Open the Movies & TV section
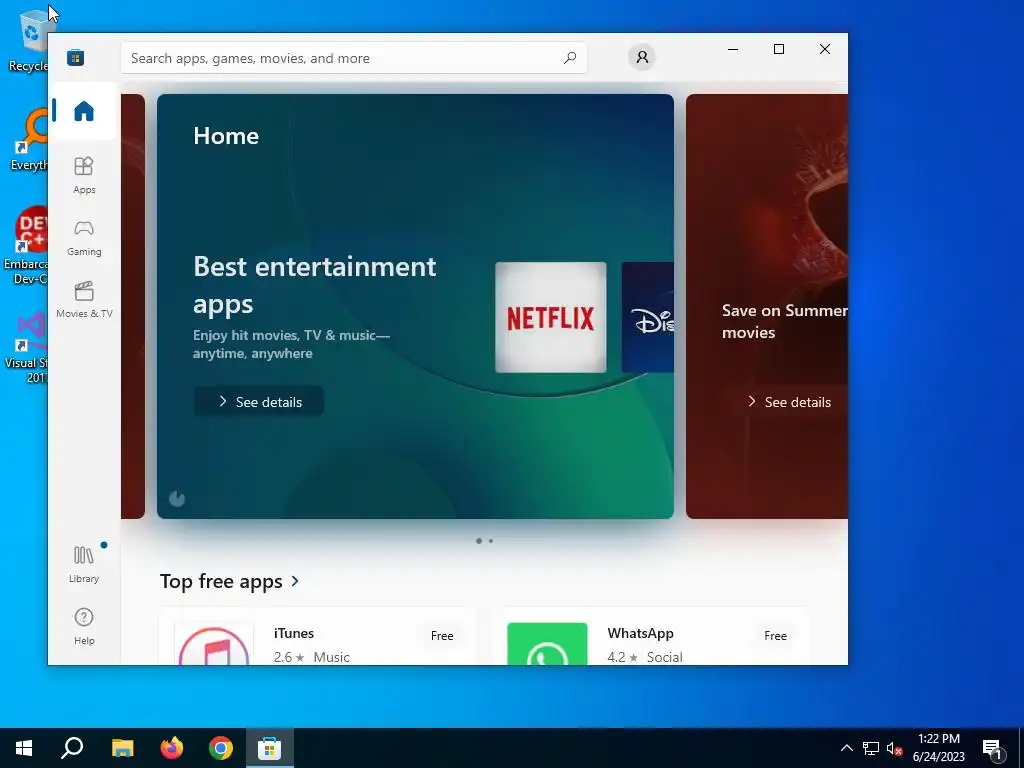1024x768 pixels. [x=84, y=300]
